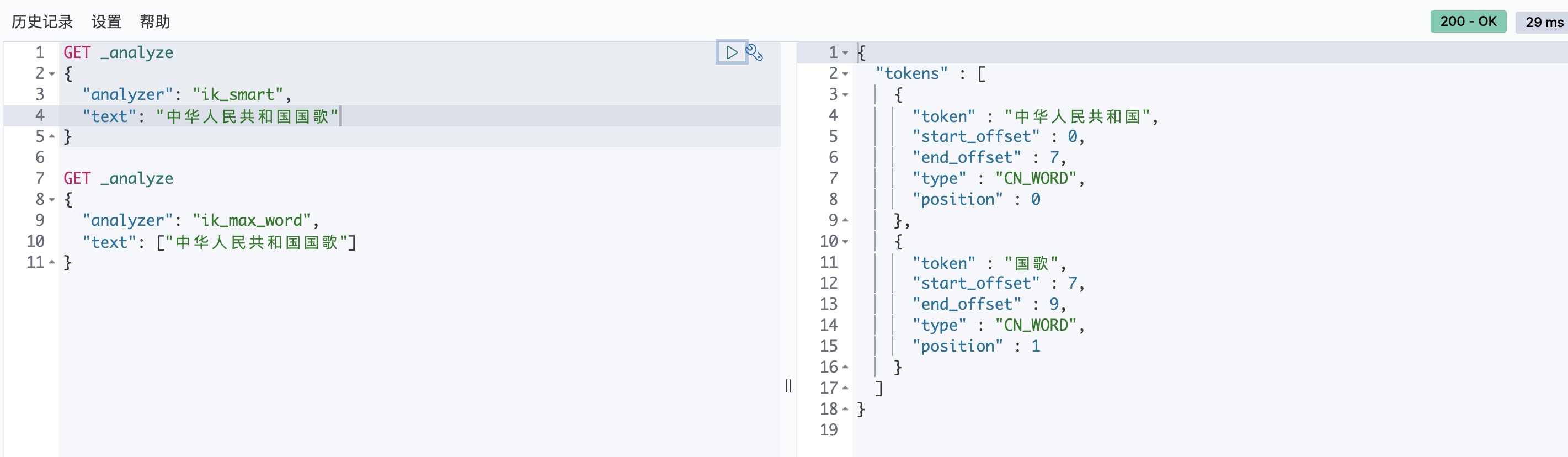Click the 29 ms response time badge
Viewport: 1568px width, 457px height.
point(1543,22)
